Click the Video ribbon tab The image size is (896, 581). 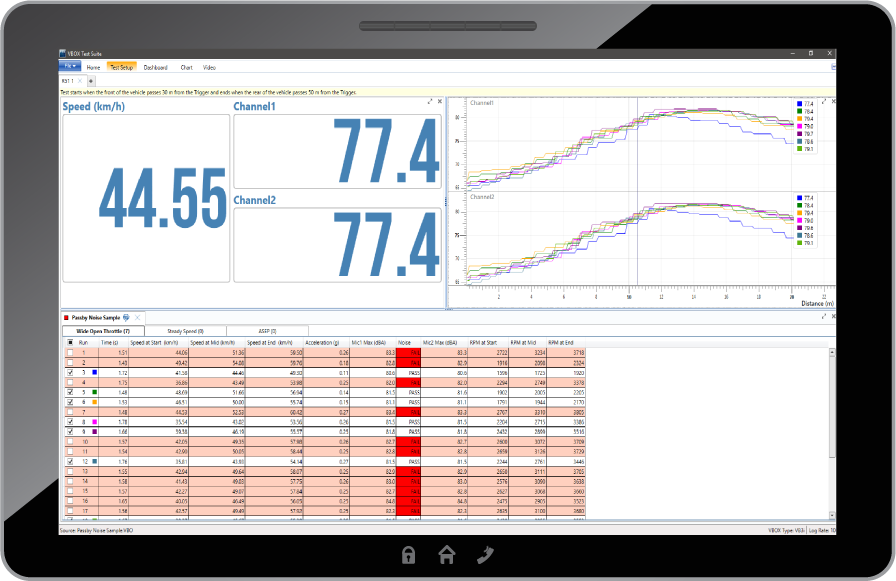209,67
